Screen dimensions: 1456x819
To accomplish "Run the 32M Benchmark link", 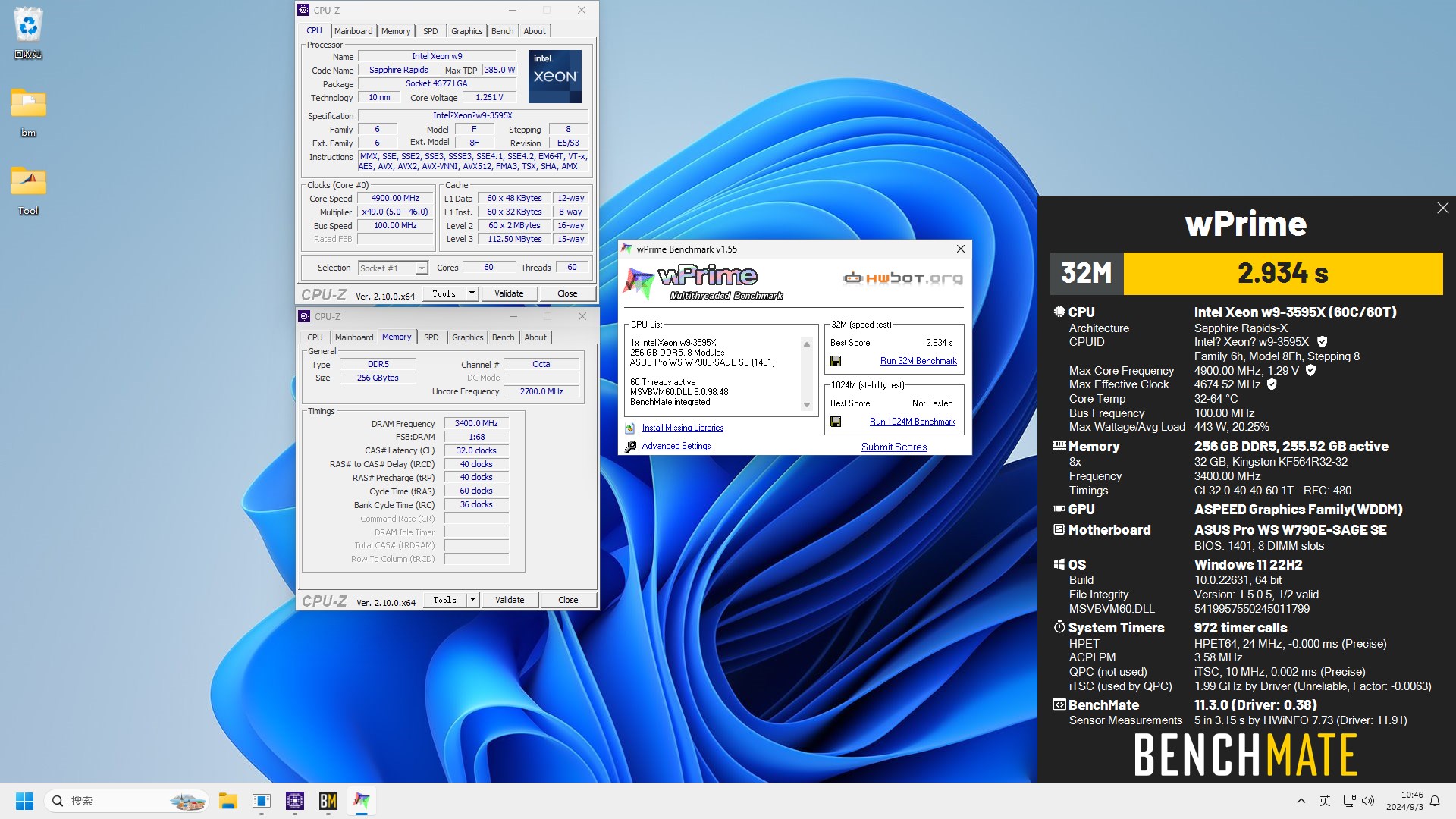I will tap(918, 361).
